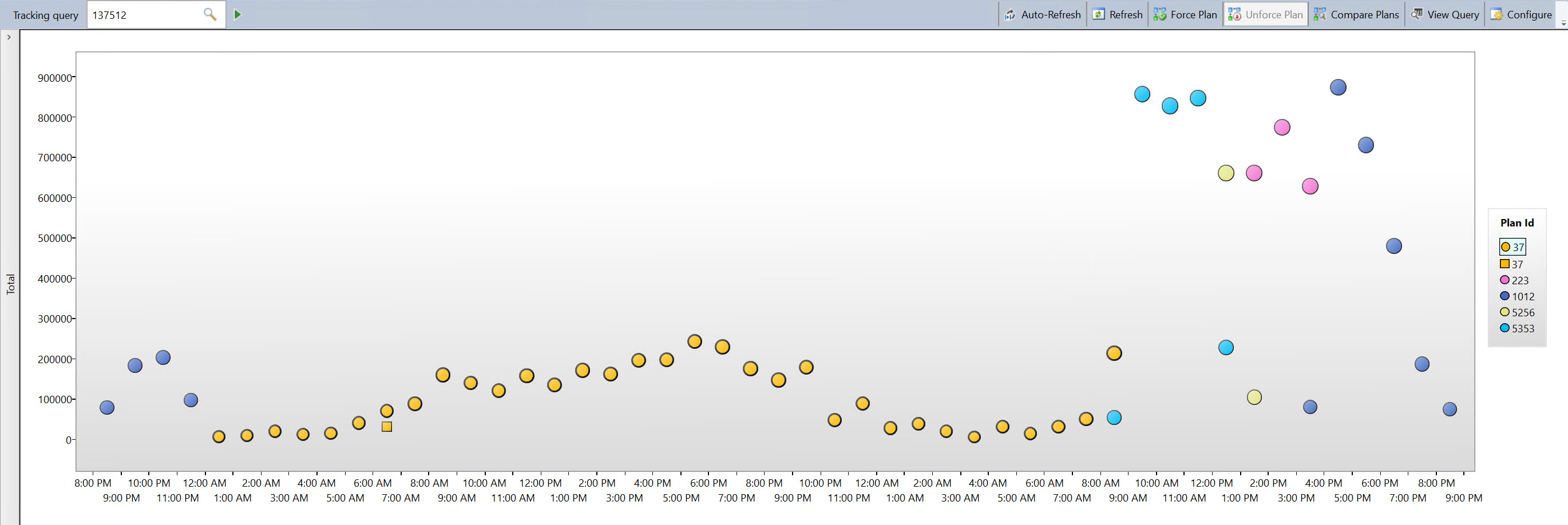The width and height of the screenshot is (1568, 525).
Task: Open View Query from the toolbar
Action: click(1445, 15)
